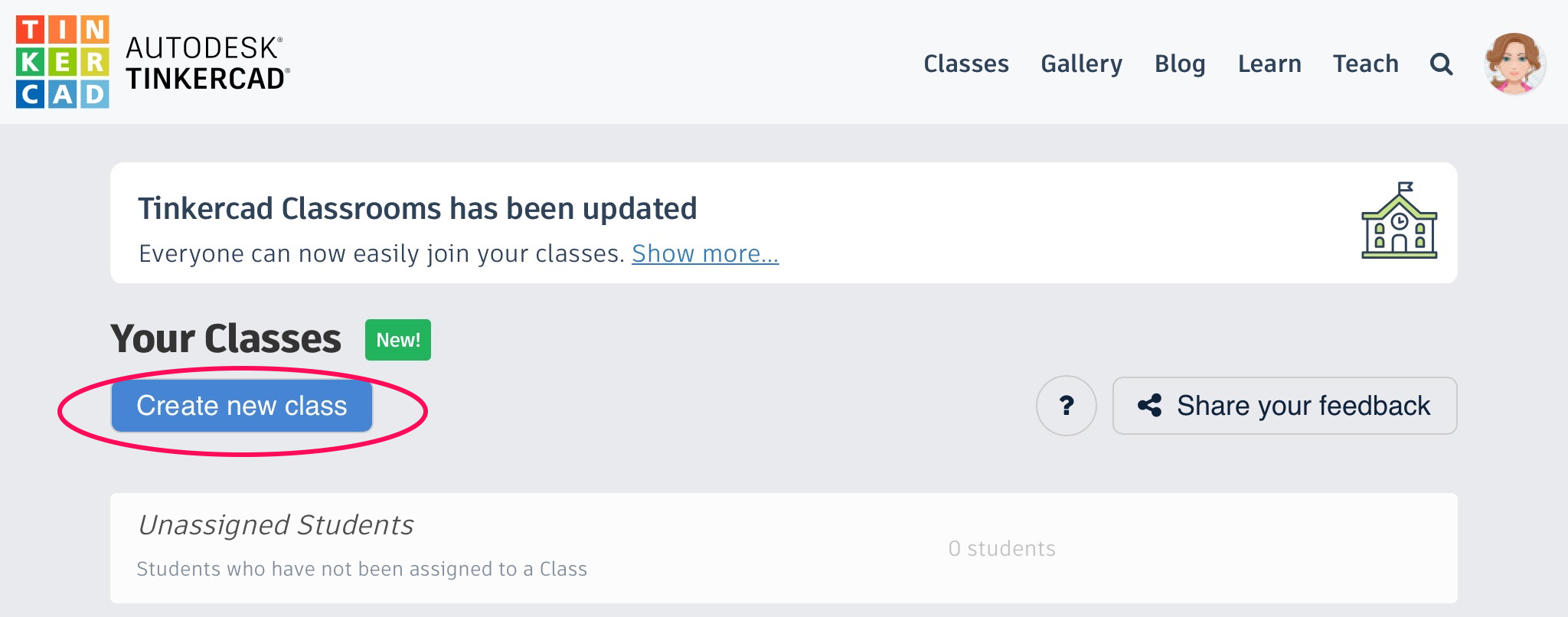The width and height of the screenshot is (1568, 617).
Task: Click the Tinkercad Classrooms updated banner title
Action: click(x=417, y=208)
